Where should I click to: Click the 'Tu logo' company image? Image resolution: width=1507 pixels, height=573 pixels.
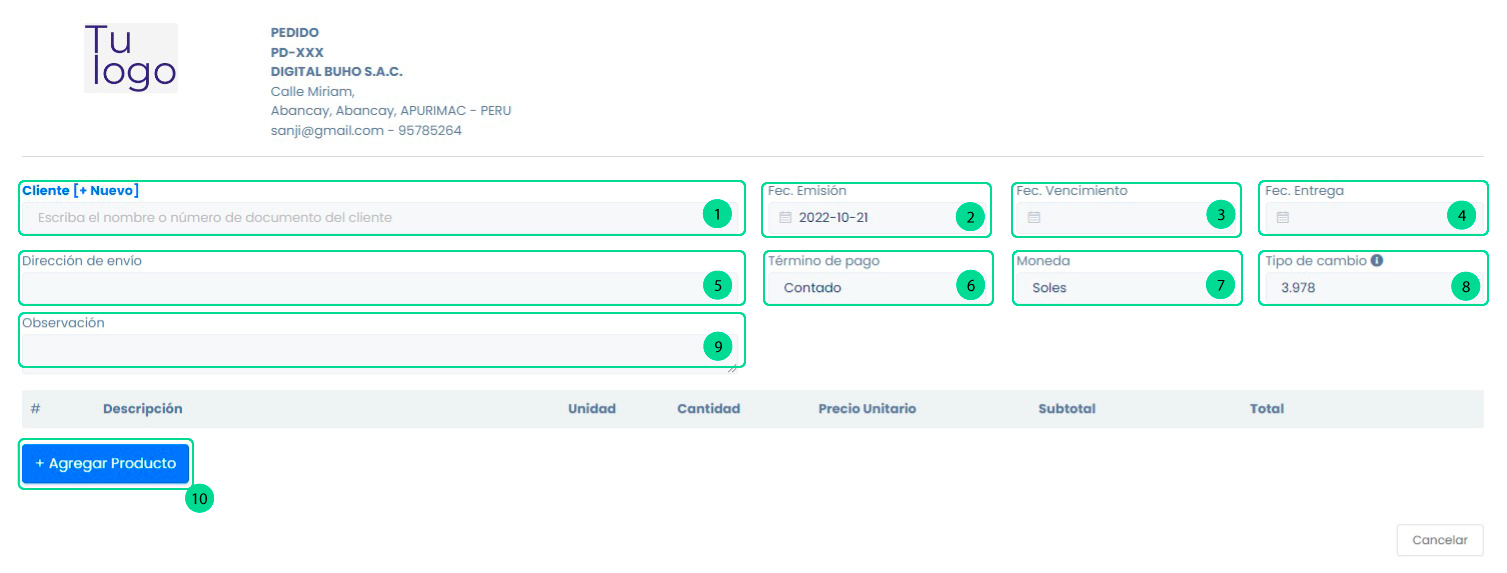(x=131, y=58)
